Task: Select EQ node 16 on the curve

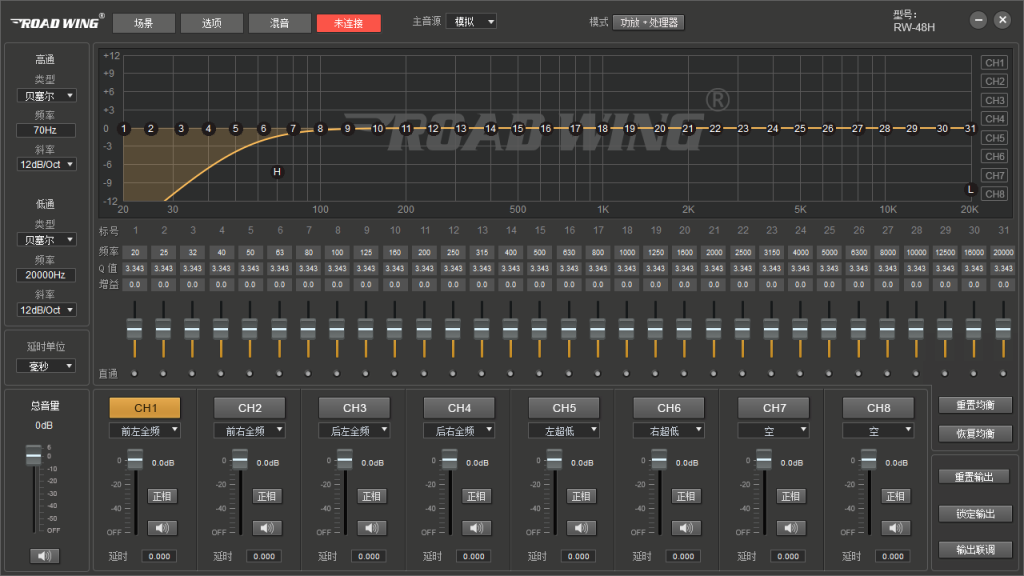Action: point(545,129)
